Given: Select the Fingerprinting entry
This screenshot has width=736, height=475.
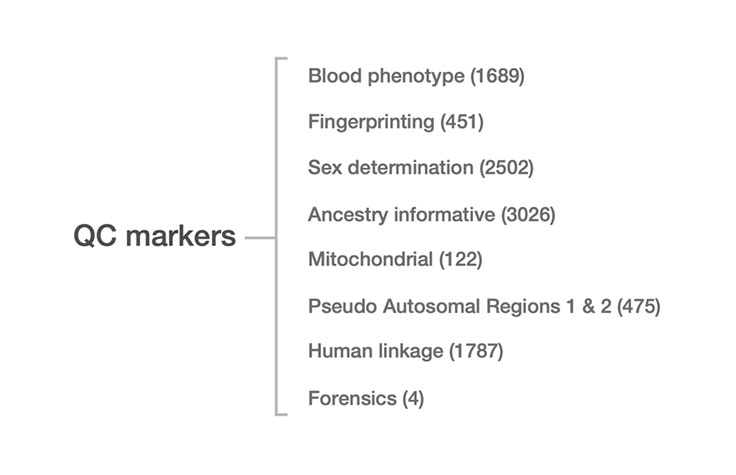Looking at the screenshot, I should [372, 122].
